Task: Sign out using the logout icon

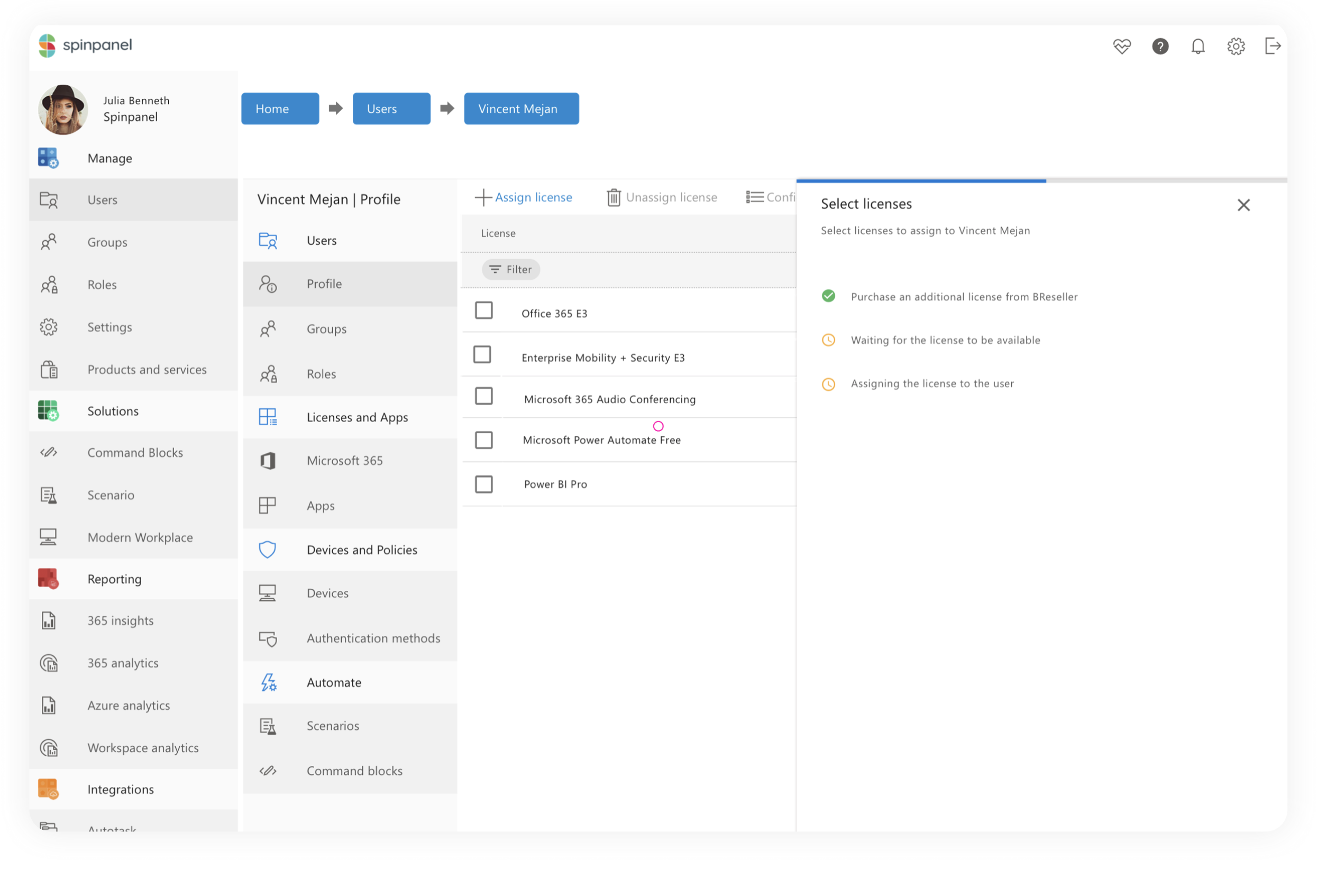Action: click(1272, 45)
